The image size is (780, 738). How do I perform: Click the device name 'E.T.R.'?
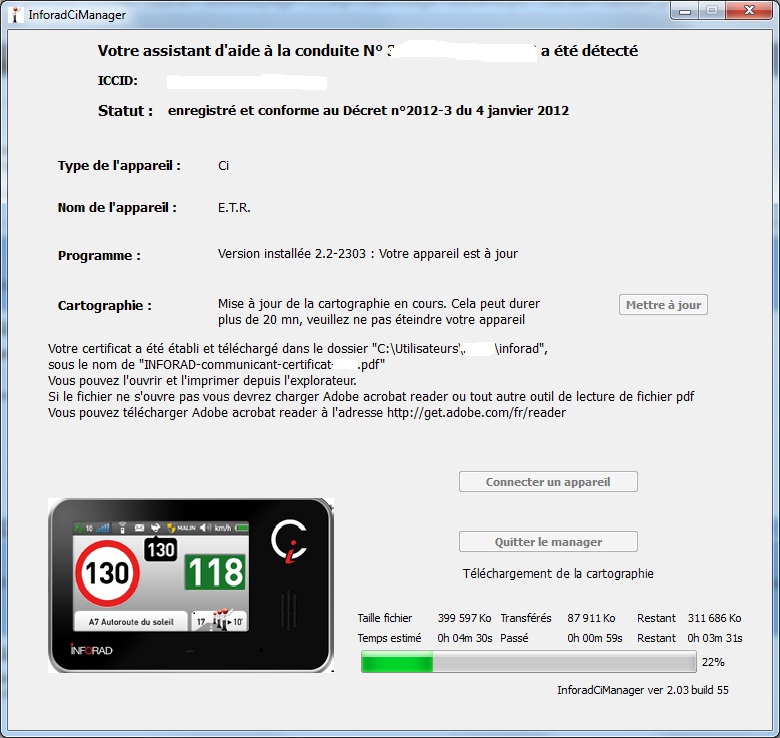click(x=234, y=207)
